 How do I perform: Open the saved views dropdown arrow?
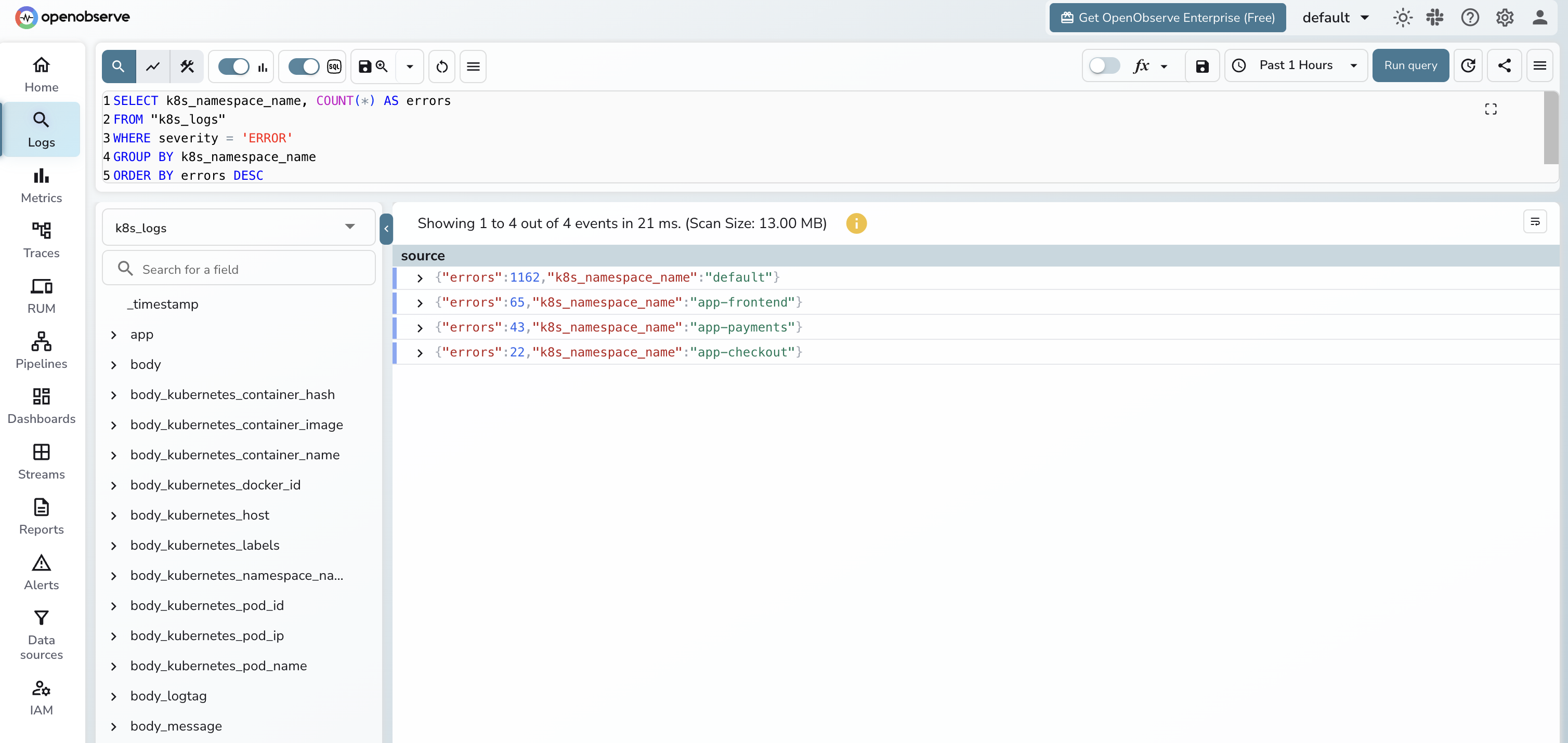pyautogui.click(x=410, y=67)
